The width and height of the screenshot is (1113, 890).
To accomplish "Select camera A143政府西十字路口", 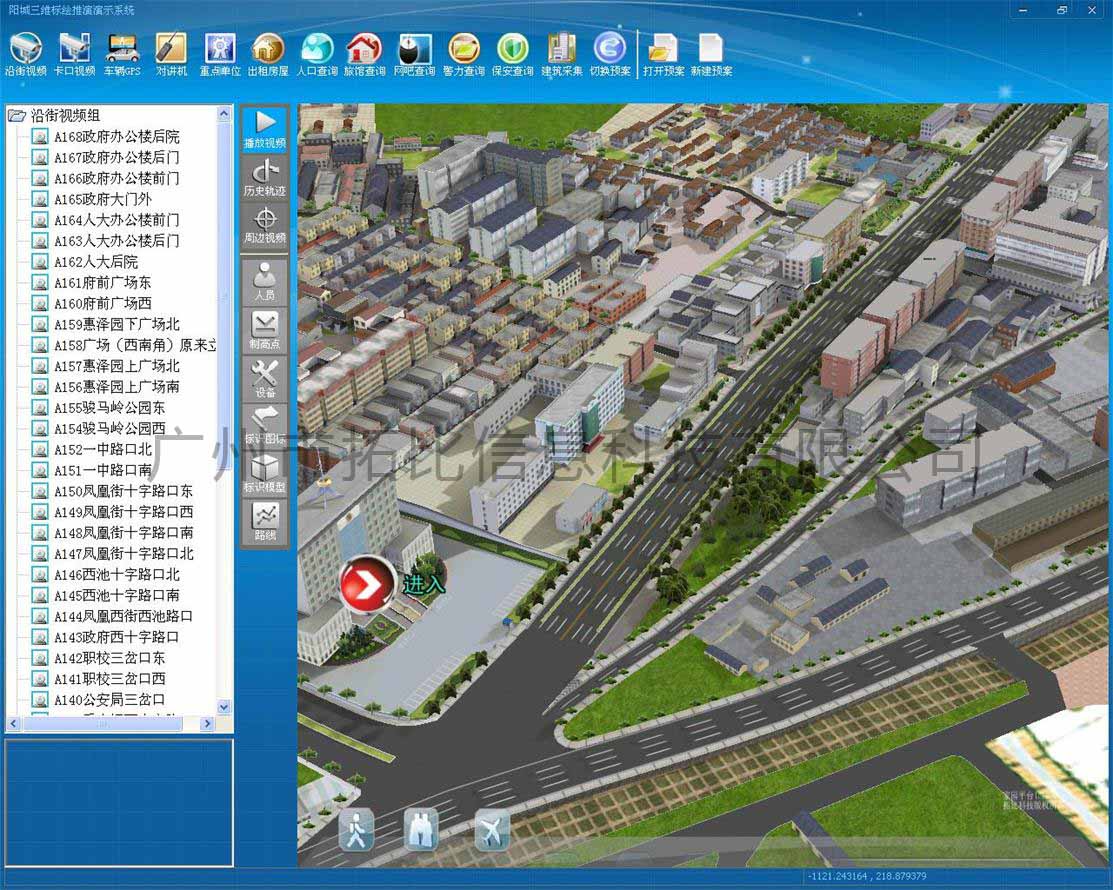I will [117, 637].
